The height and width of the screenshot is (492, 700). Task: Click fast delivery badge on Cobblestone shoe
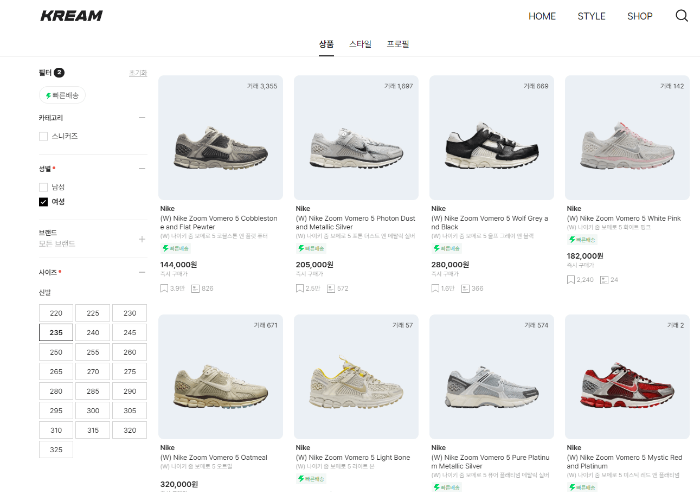point(175,248)
